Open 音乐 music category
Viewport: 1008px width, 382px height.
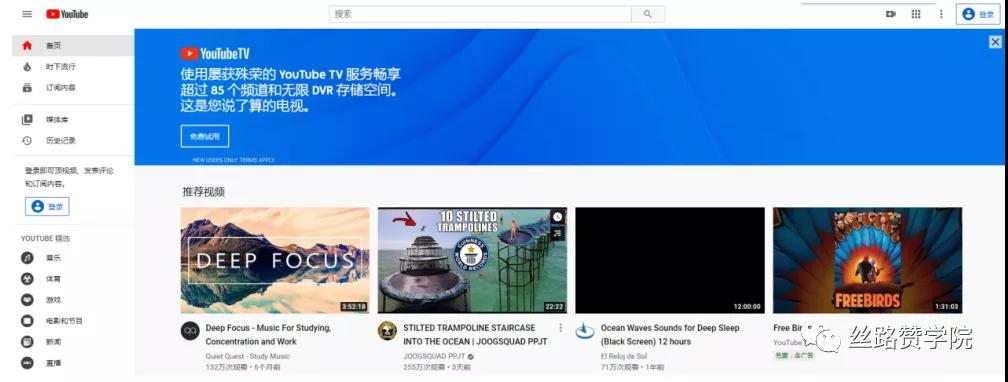coord(73,258)
